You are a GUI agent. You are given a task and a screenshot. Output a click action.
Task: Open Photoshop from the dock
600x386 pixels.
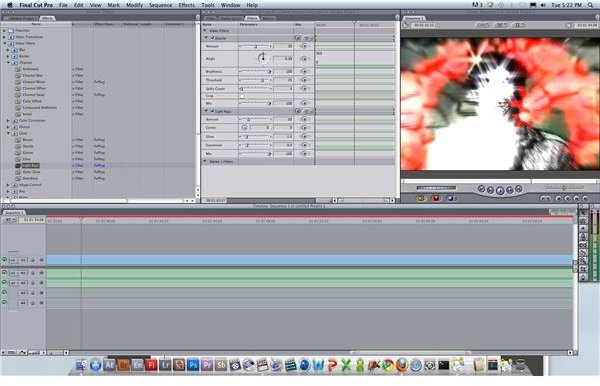[x=193, y=365]
